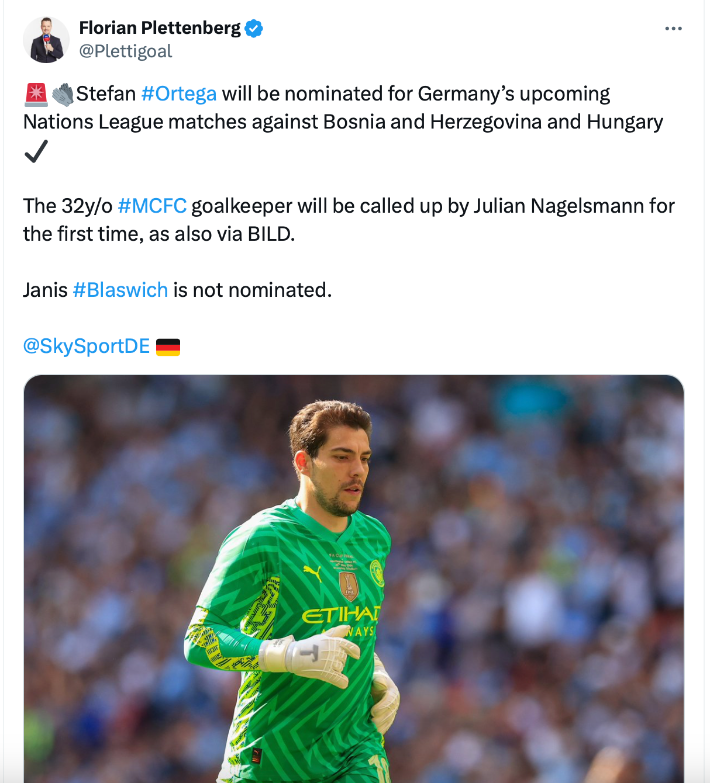
Task: Click the German flag emoji
Action: click(x=168, y=347)
